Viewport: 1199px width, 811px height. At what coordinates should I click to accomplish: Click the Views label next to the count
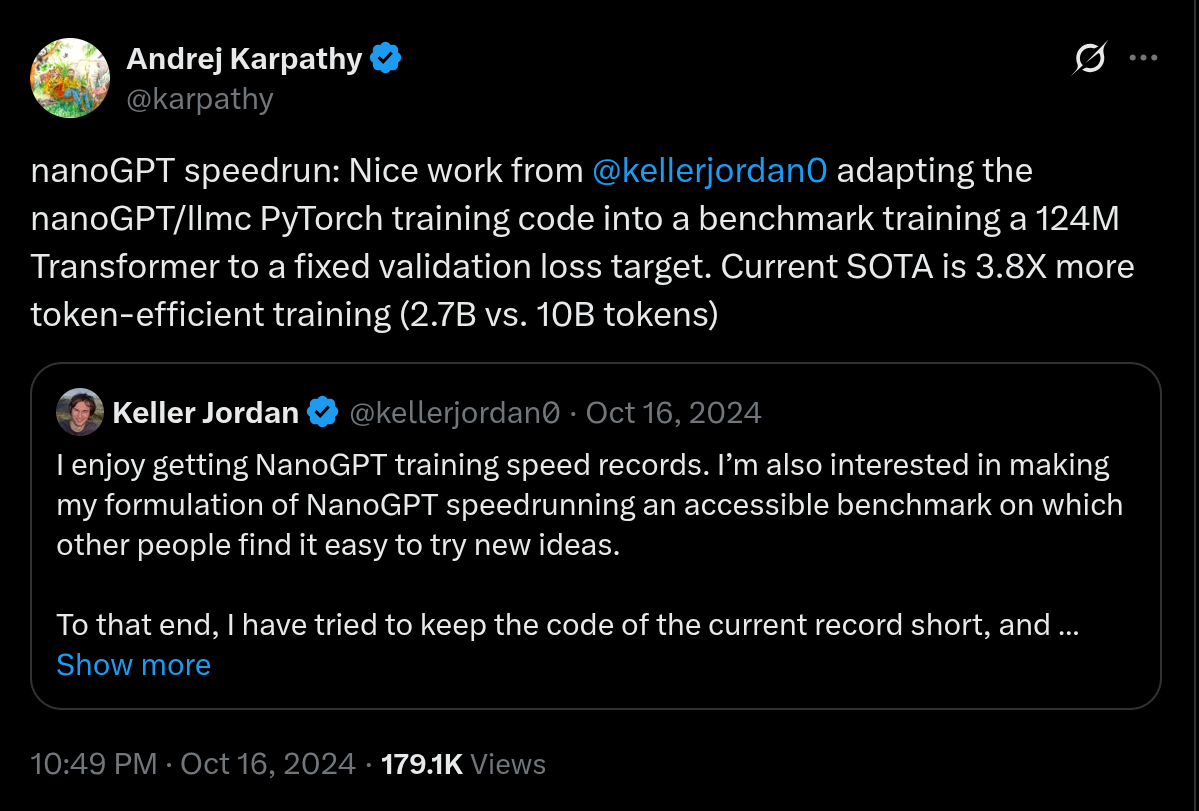508,763
